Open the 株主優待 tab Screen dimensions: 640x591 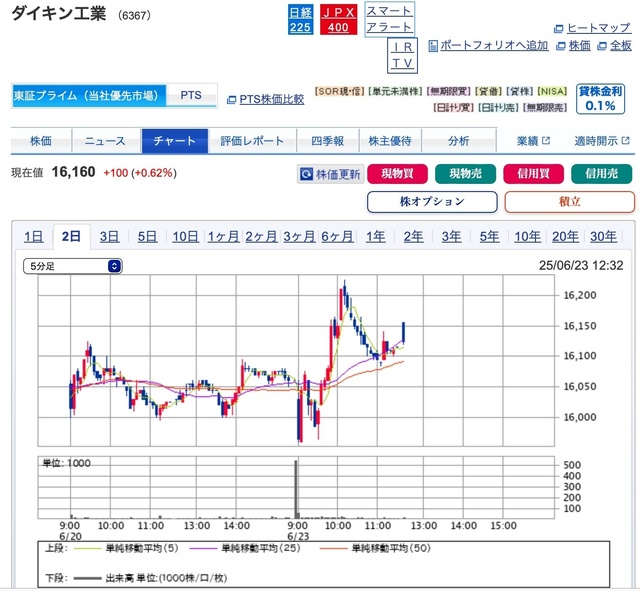coord(390,141)
